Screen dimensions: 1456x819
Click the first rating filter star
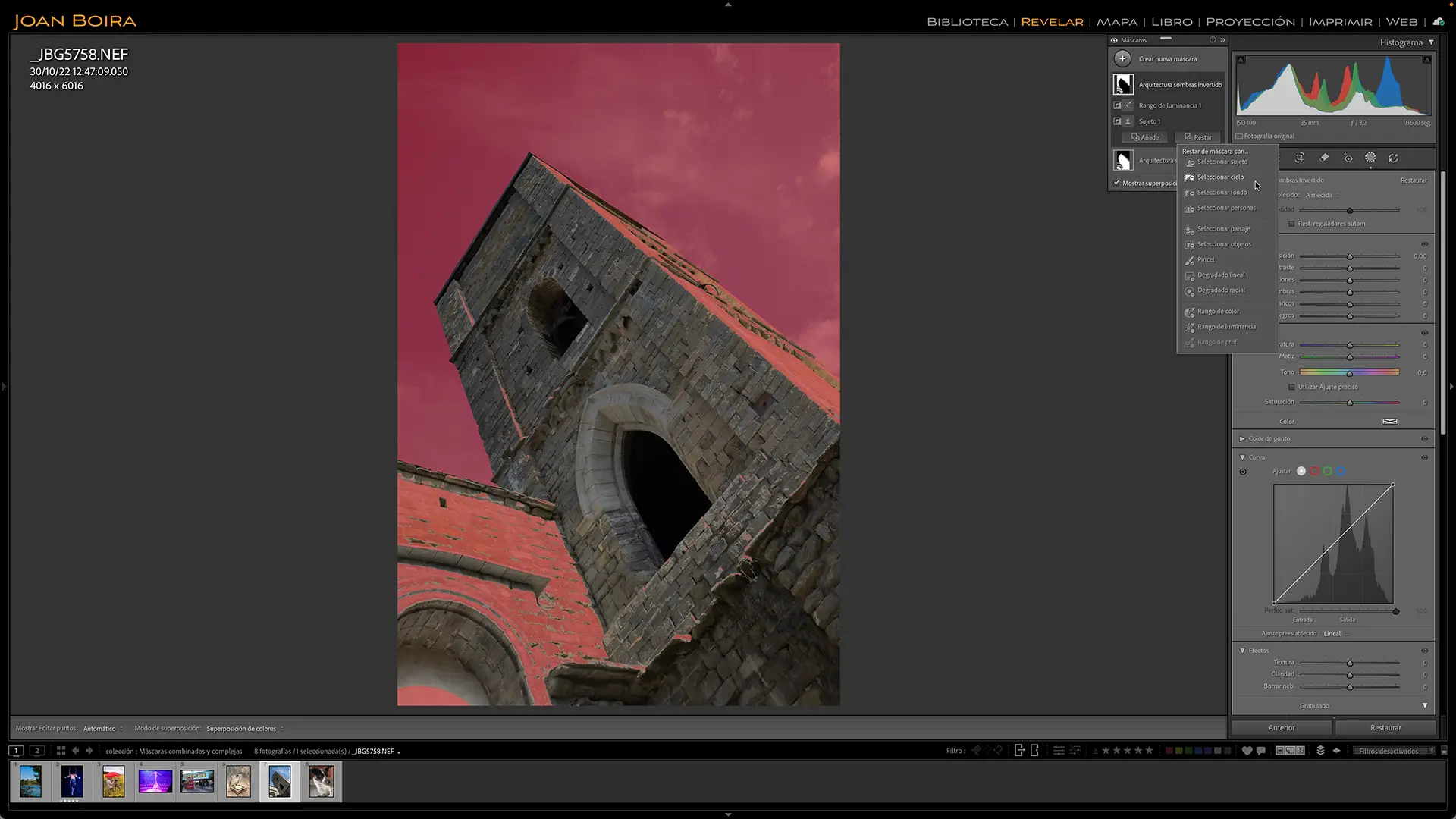(x=1106, y=751)
